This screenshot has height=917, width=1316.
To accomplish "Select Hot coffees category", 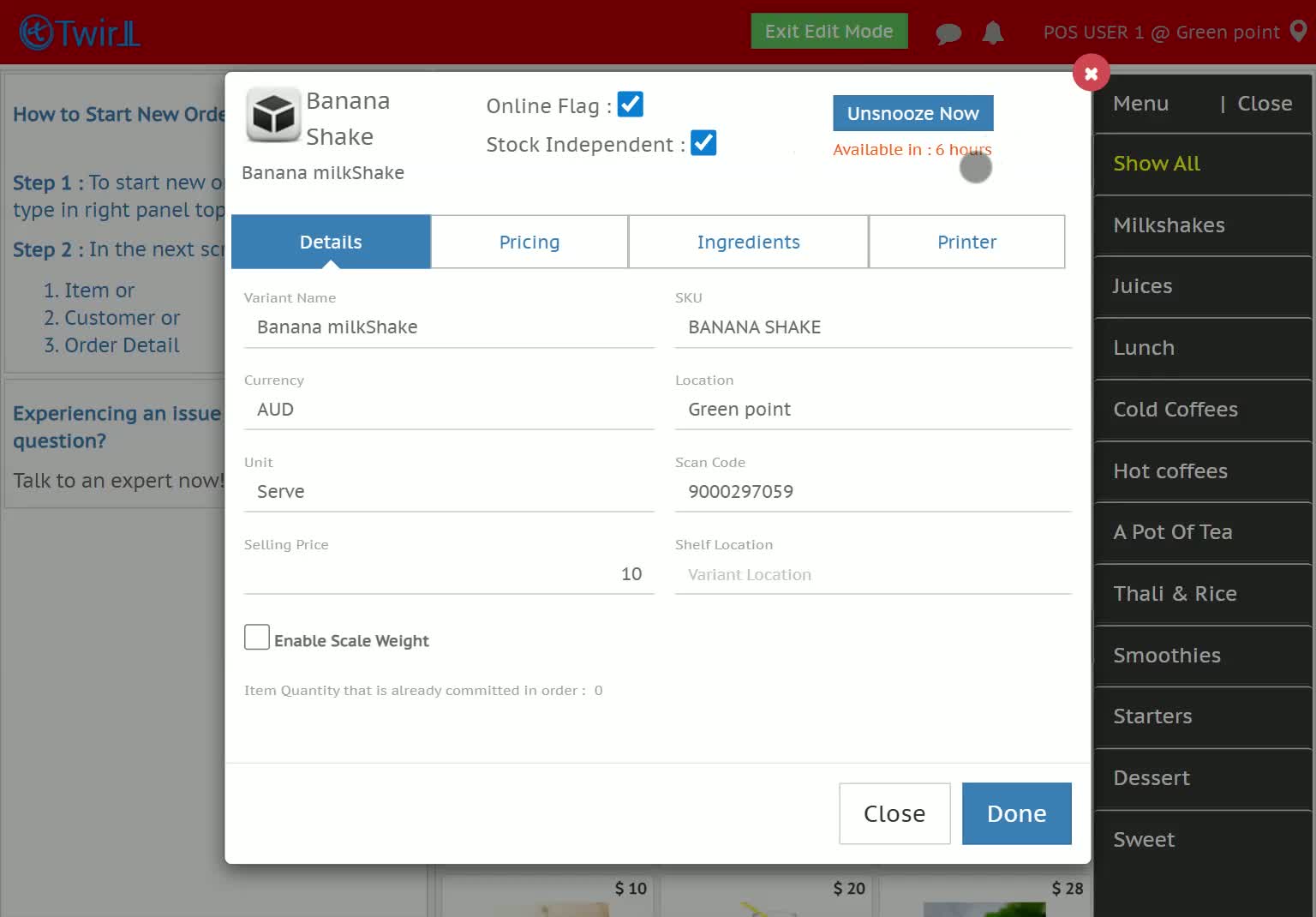I will (1203, 471).
